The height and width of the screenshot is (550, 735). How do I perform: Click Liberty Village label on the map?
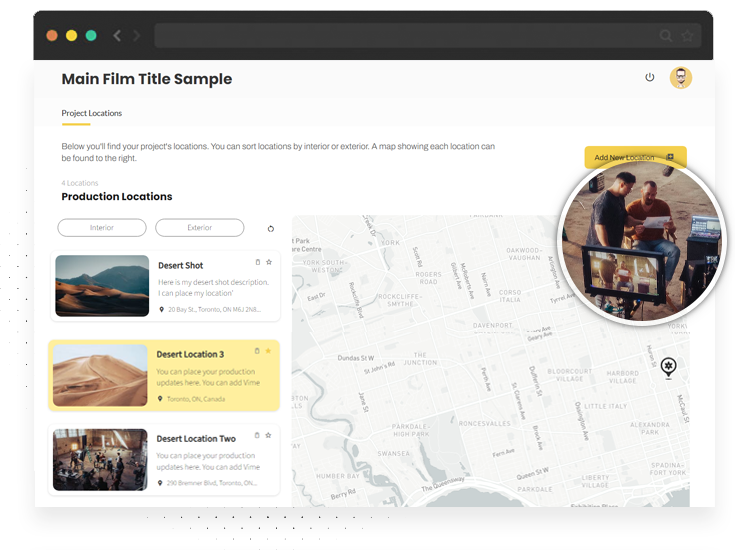[x=595, y=481]
